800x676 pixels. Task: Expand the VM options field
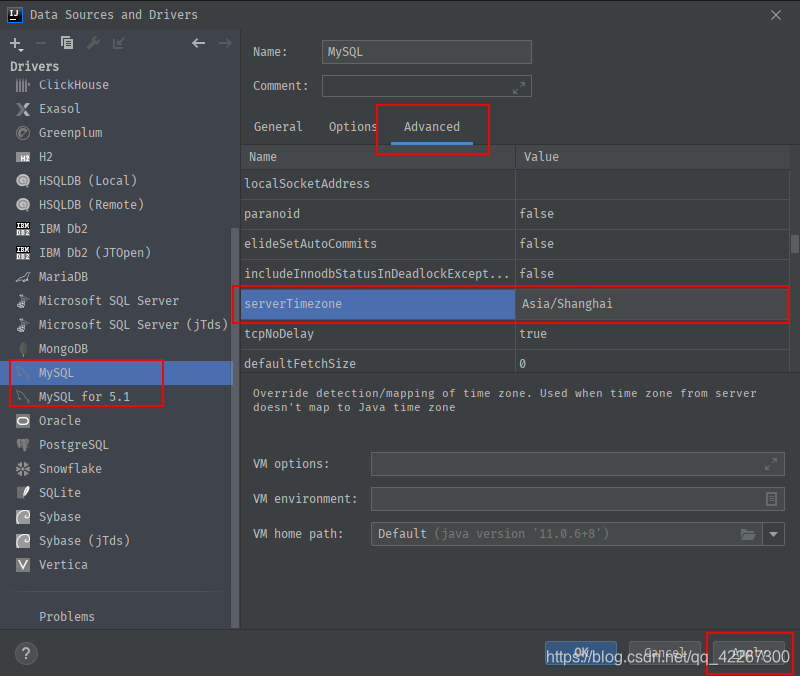click(x=770, y=464)
